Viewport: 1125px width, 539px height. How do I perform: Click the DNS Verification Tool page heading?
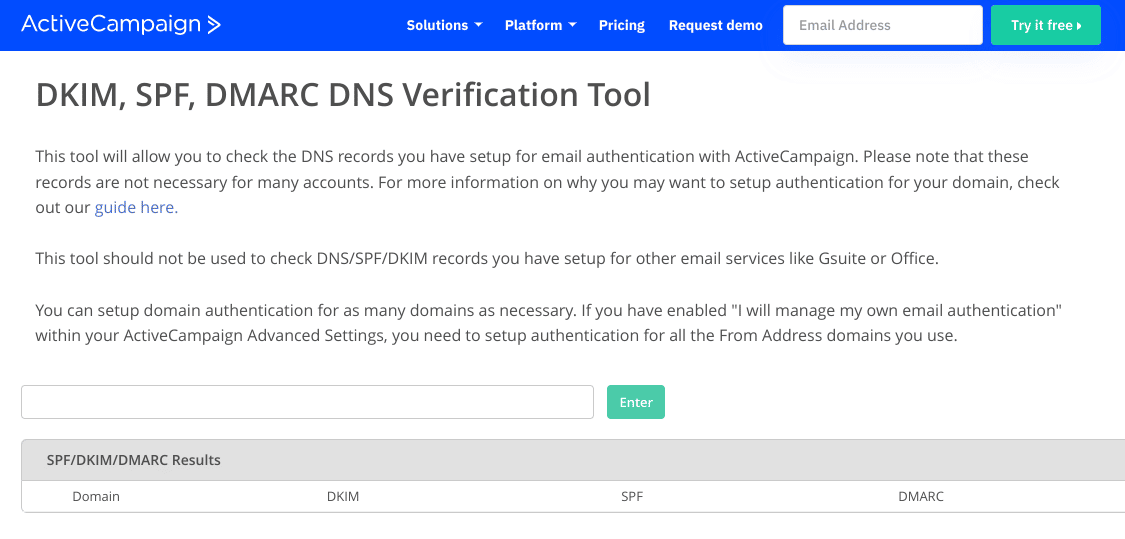coord(343,95)
